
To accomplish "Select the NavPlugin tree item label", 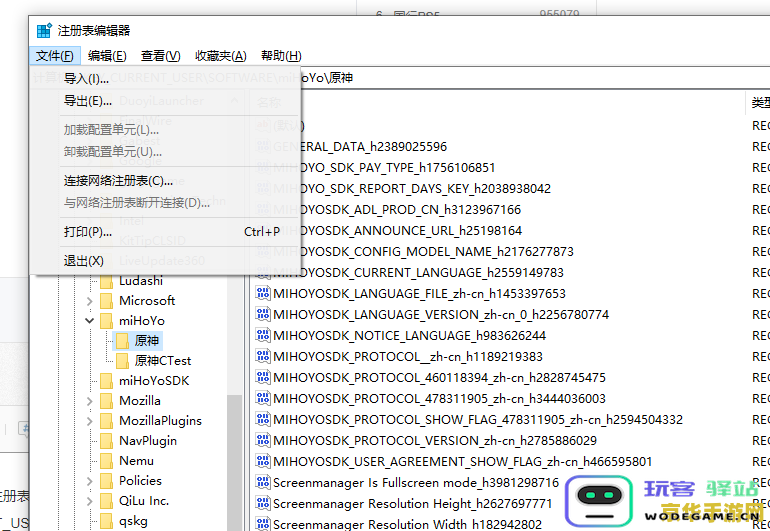I will 148,441.
